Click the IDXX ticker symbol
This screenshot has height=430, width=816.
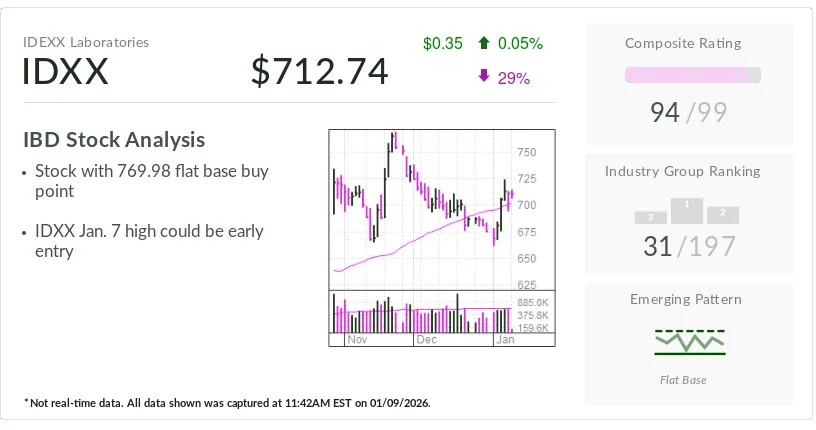[65, 72]
